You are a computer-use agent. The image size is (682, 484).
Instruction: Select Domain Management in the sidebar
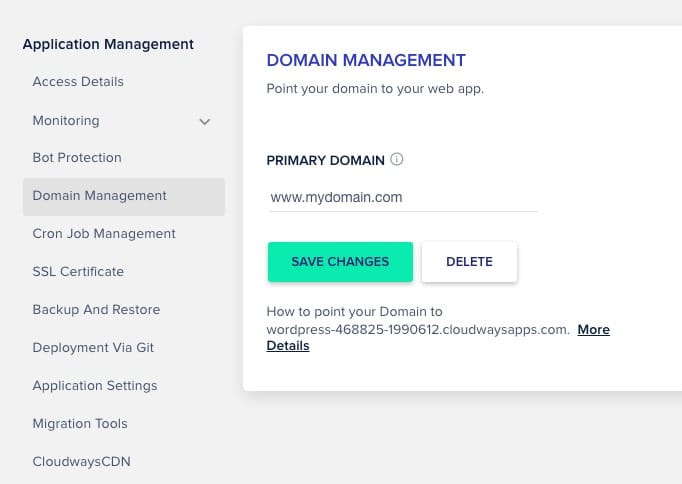point(100,196)
